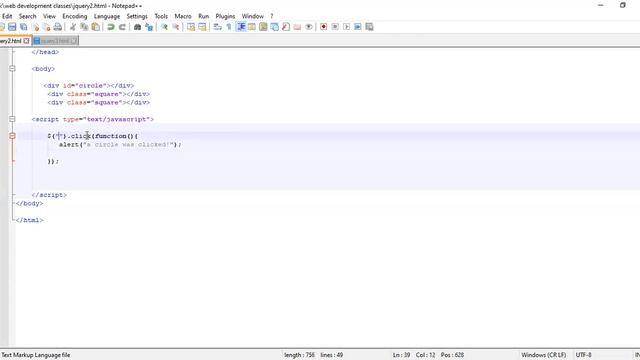Click the green Undo arrow icon
Image resolution: width=640 pixels, height=360 pixels.
tap(111, 27)
